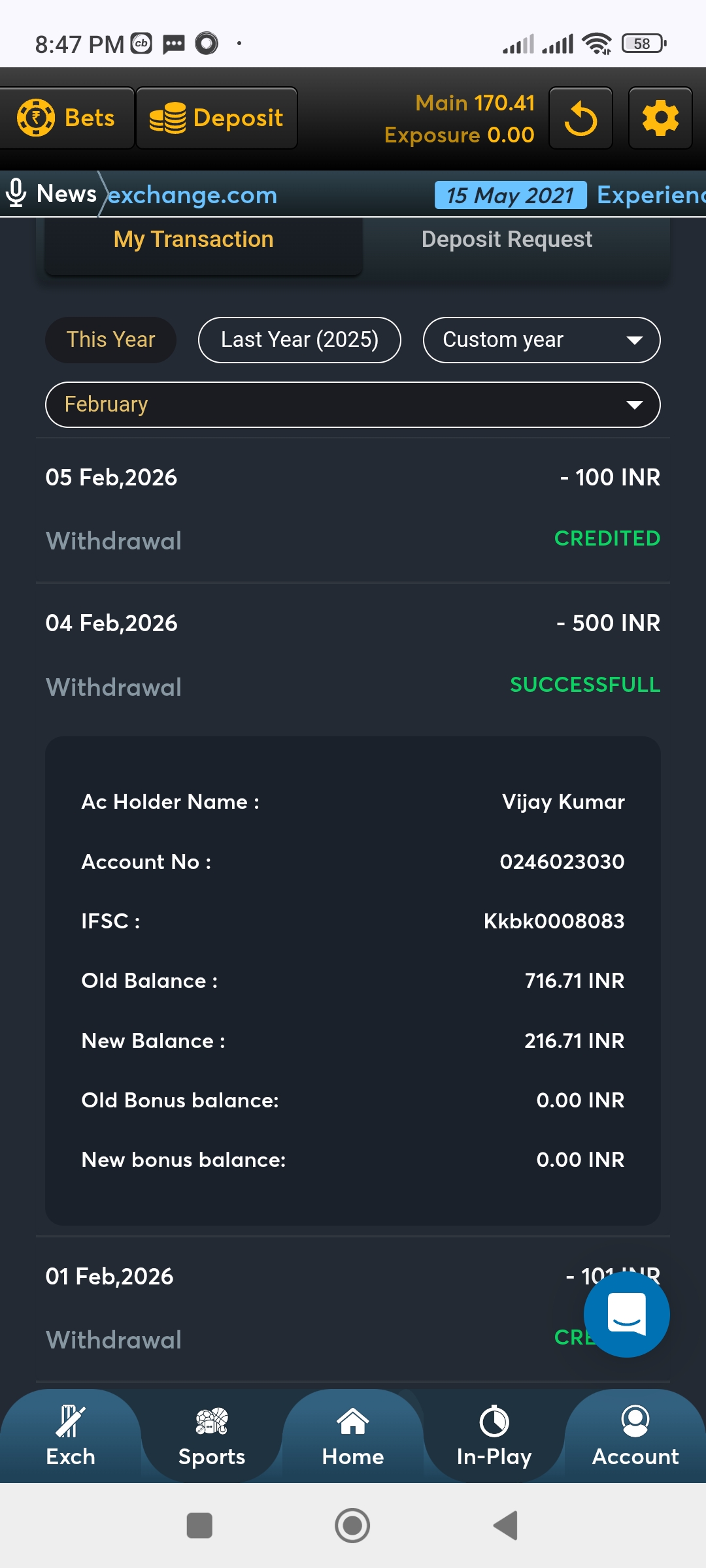Select the This Year filter
706x1568 pixels.
(x=110, y=340)
